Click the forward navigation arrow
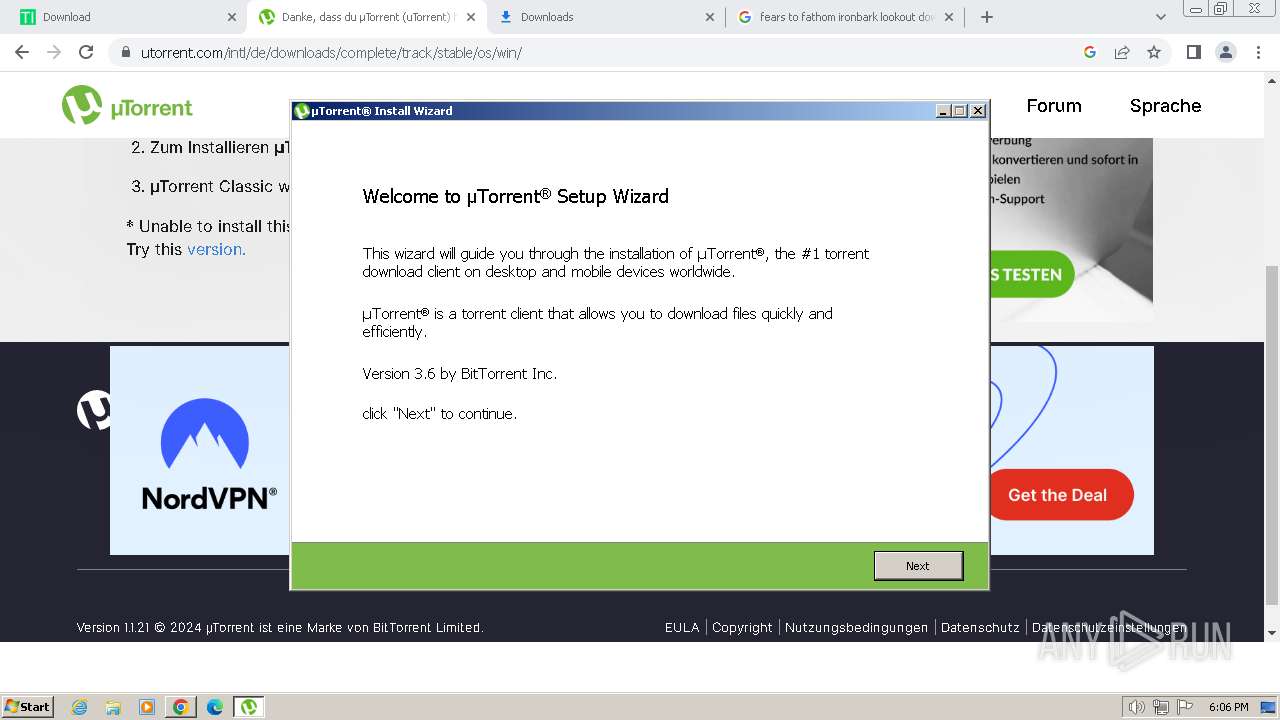The width and height of the screenshot is (1280, 720). click(54, 52)
